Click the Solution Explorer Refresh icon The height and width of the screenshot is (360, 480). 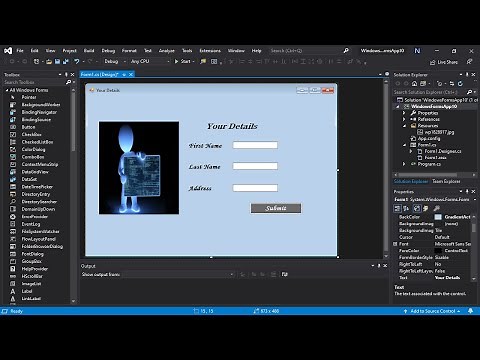[x=460, y=83]
